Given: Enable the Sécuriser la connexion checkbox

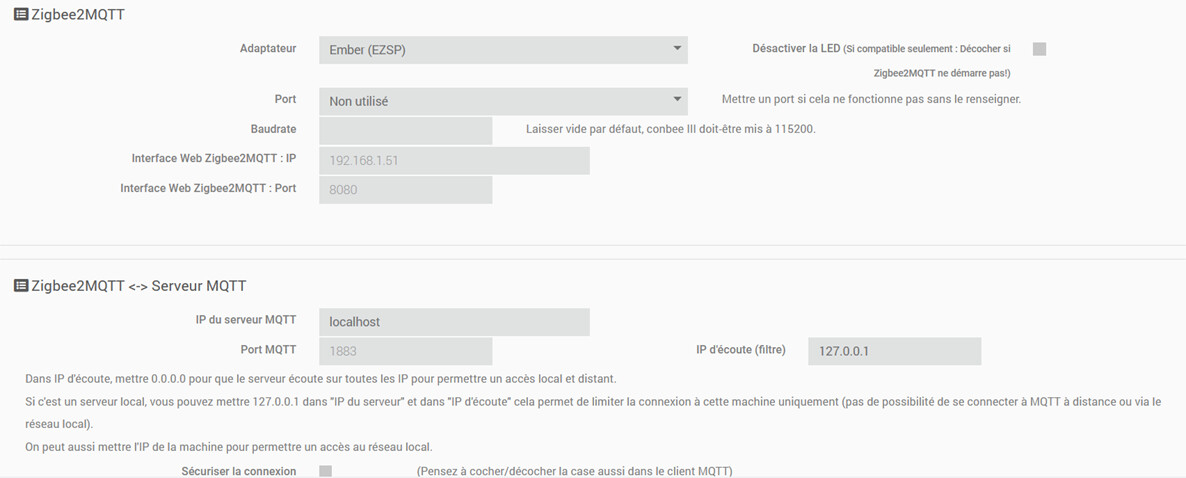Looking at the screenshot, I should click(325, 471).
